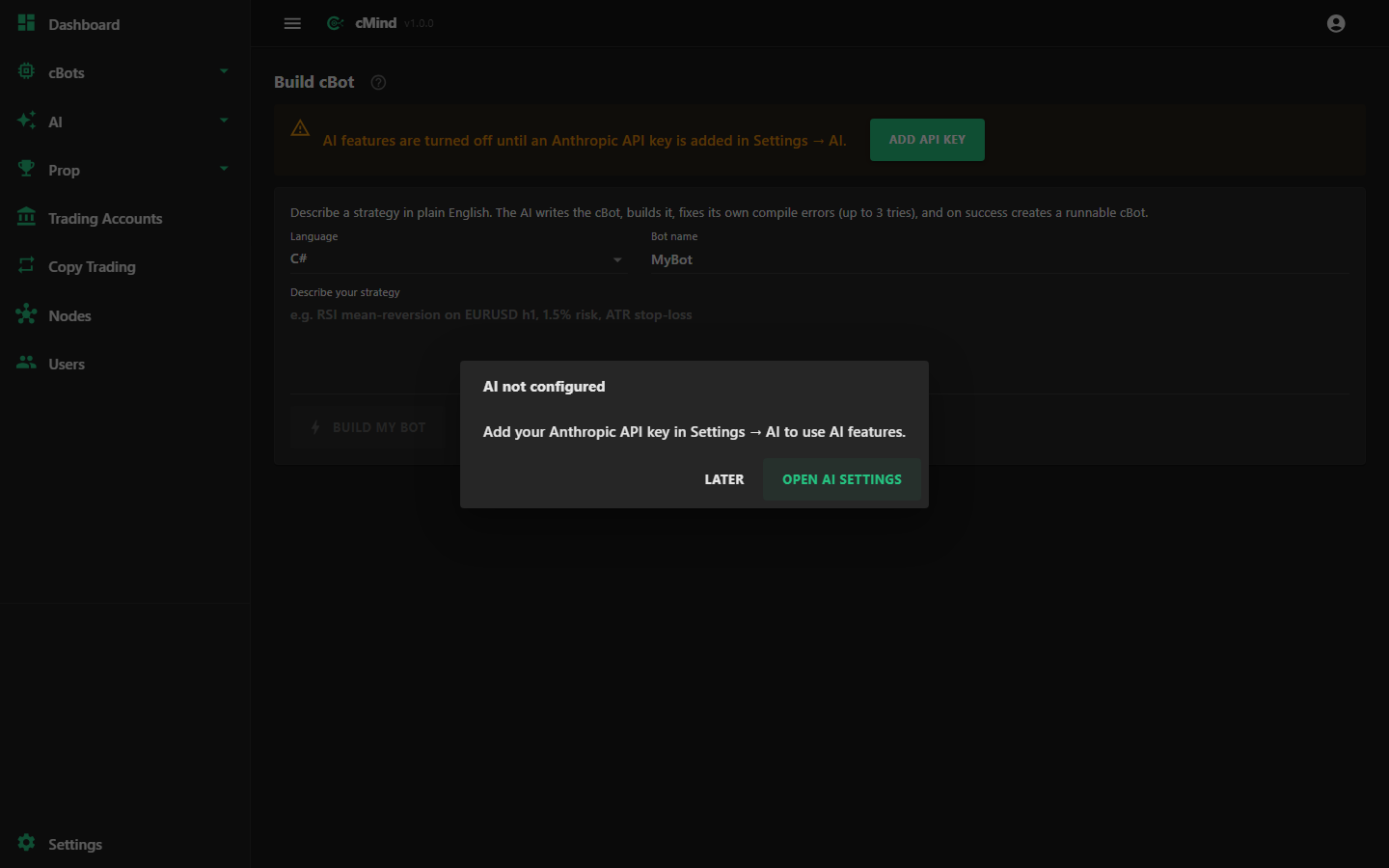Open the user account avatar icon
The width and height of the screenshot is (1389, 868).
pyautogui.click(x=1336, y=23)
